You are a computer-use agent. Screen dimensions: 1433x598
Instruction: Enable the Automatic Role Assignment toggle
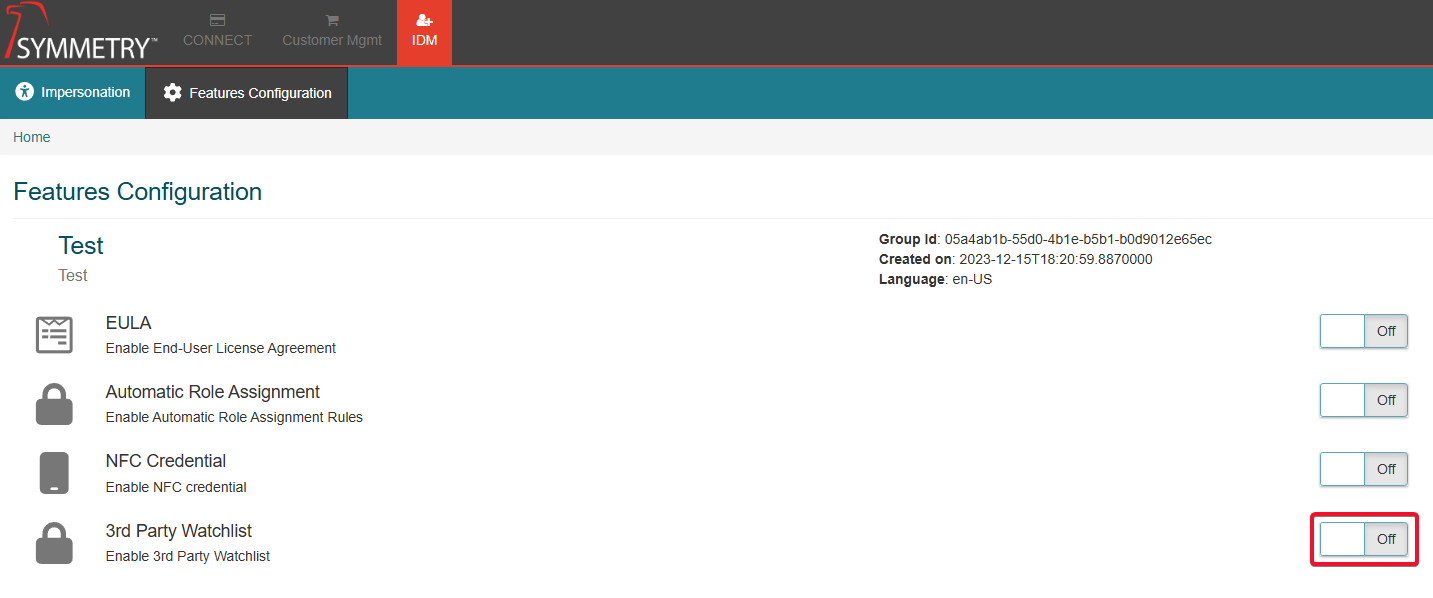click(1364, 400)
